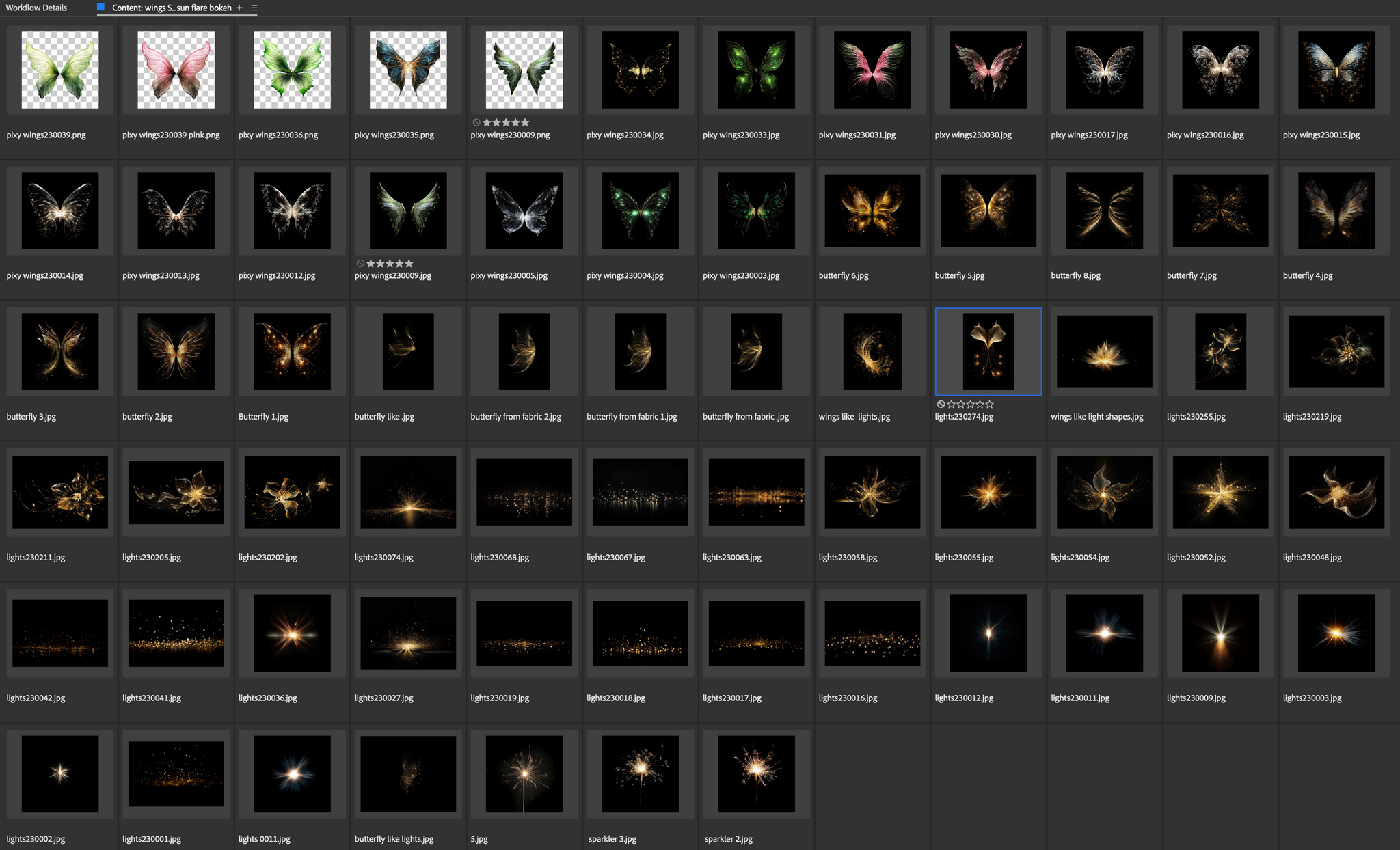Set first star rating for lights230274.jpg
The image size is (1400, 850).
pyautogui.click(x=951, y=405)
